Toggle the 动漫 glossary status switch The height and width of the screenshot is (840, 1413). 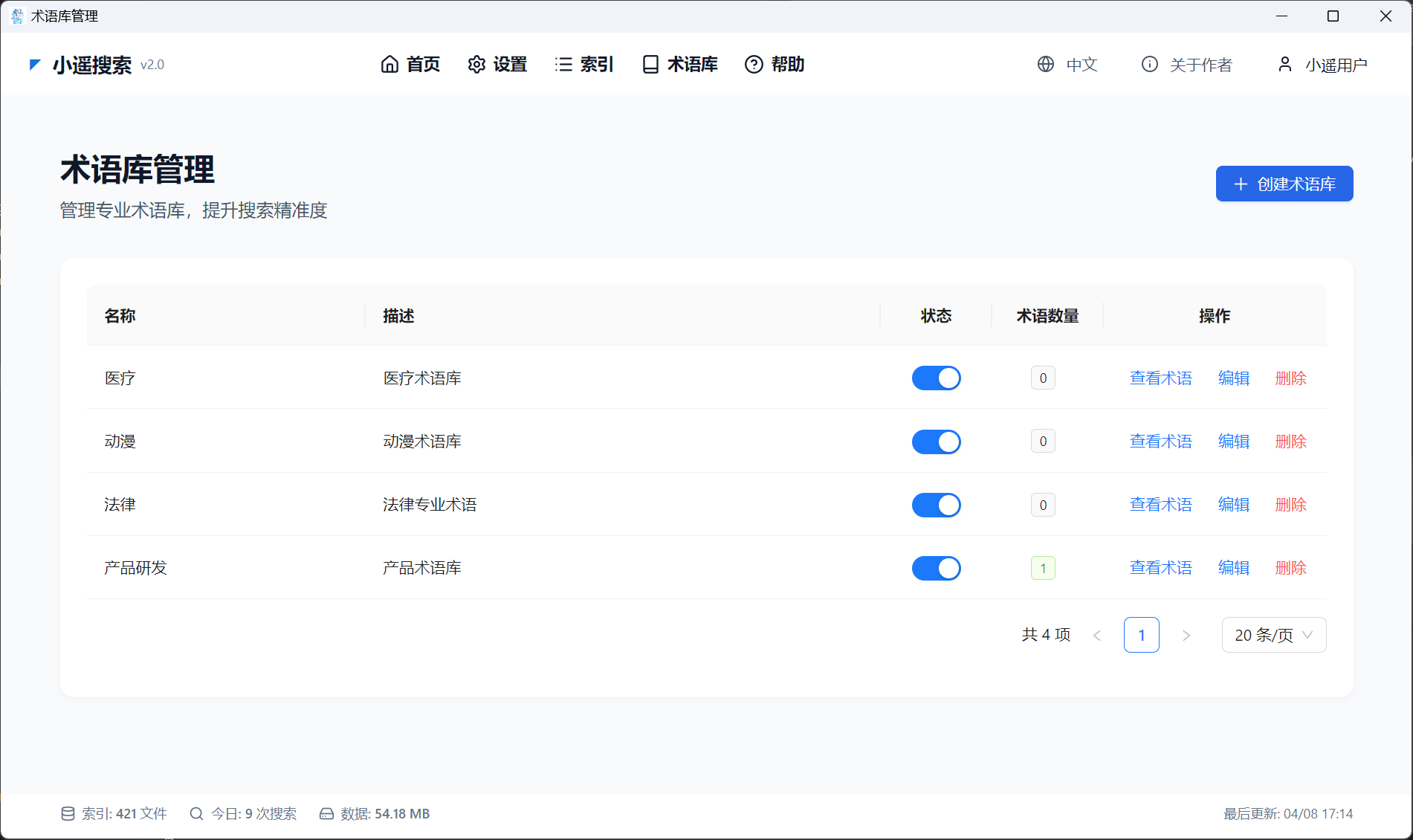tap(936, 442)
